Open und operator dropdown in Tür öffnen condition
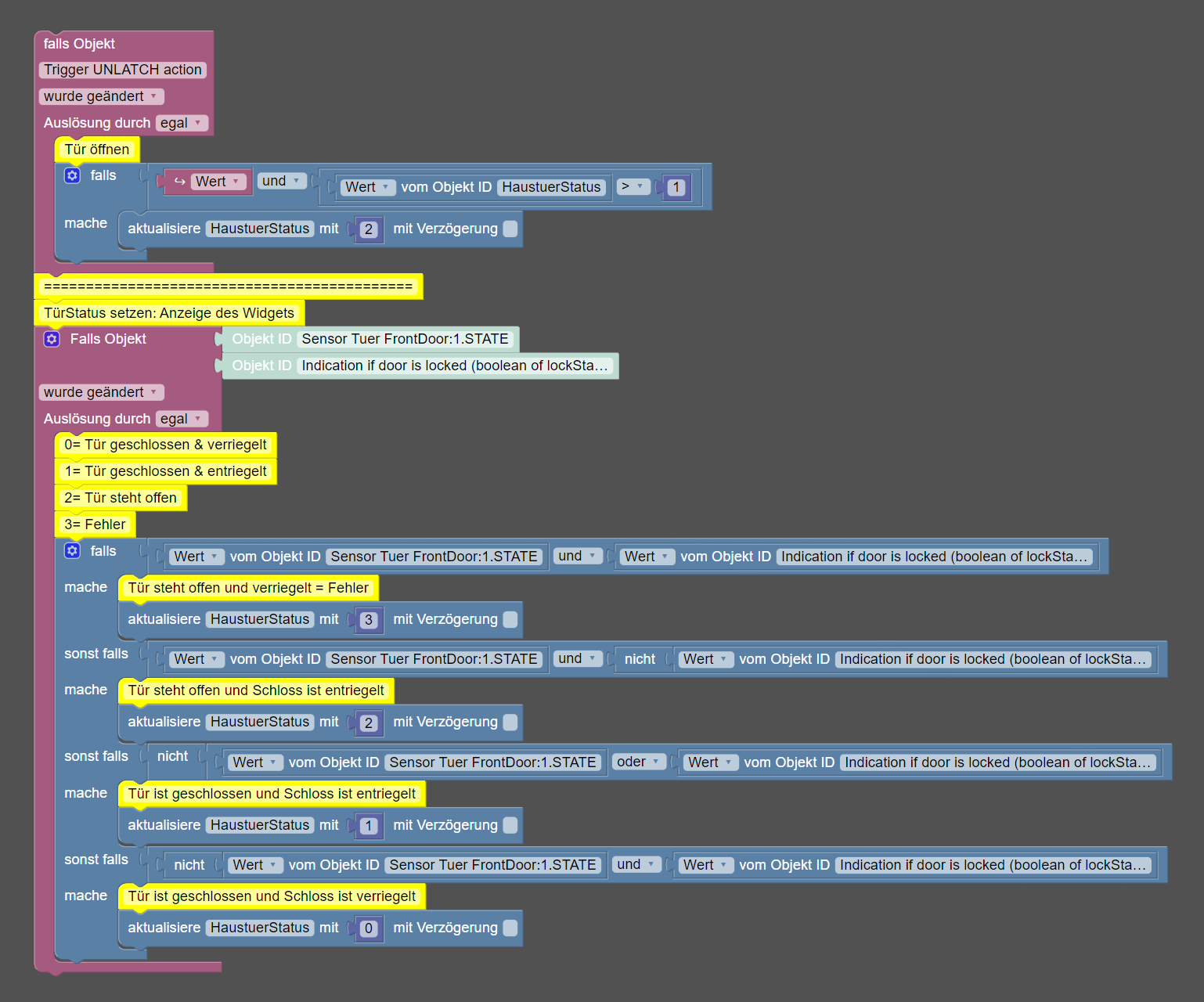The height and width of the screenshot is (1002, 1204). click(281, 181)
